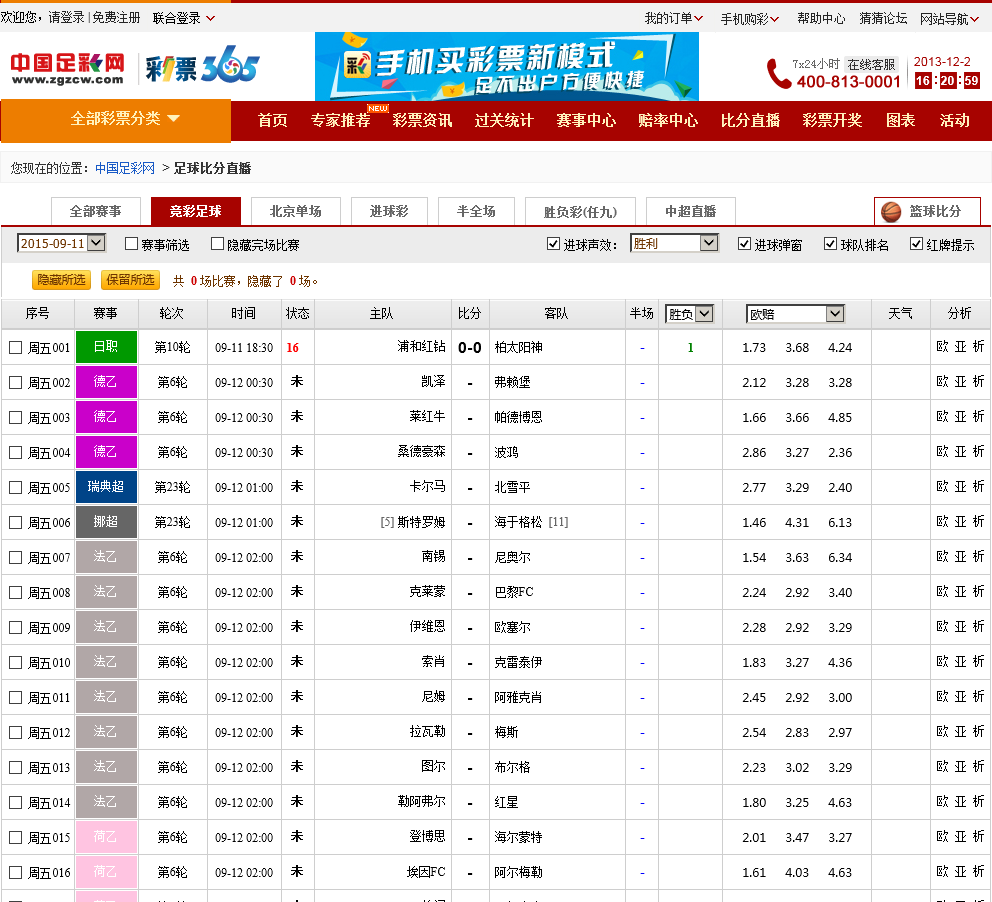The height and width of the screenshot is (902, 992).
Task: Expand the 网站导航 menu
Action: [949, 18]
